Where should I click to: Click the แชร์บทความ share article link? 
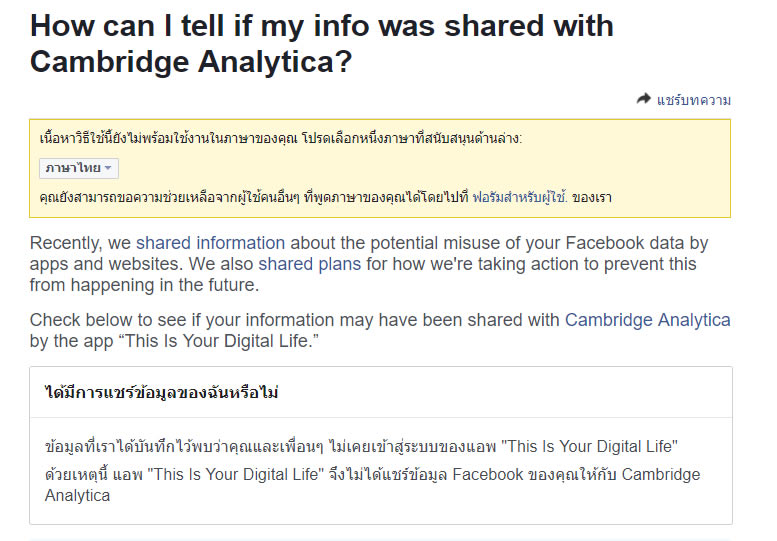pyautogui.click(x=693, y=100)
